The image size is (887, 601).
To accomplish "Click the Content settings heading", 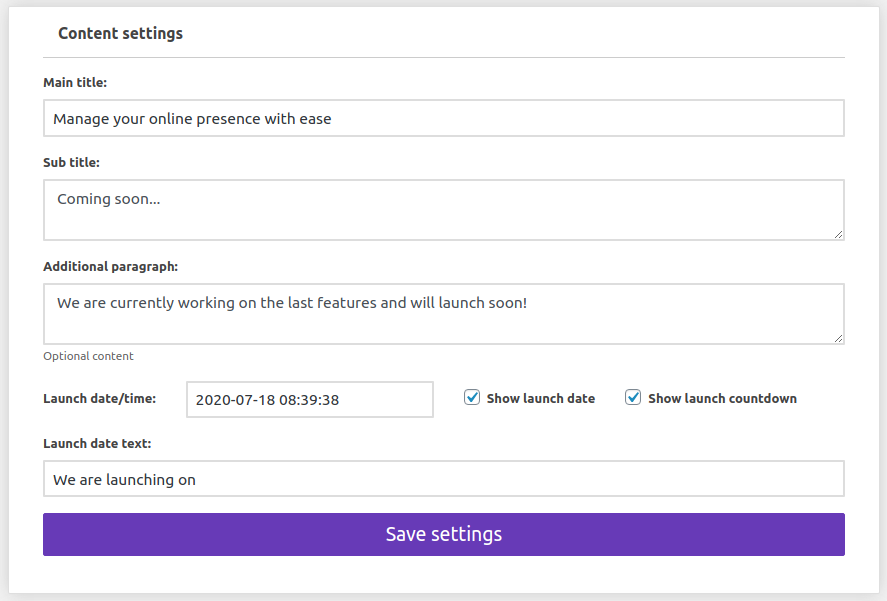I will [120, 33].
